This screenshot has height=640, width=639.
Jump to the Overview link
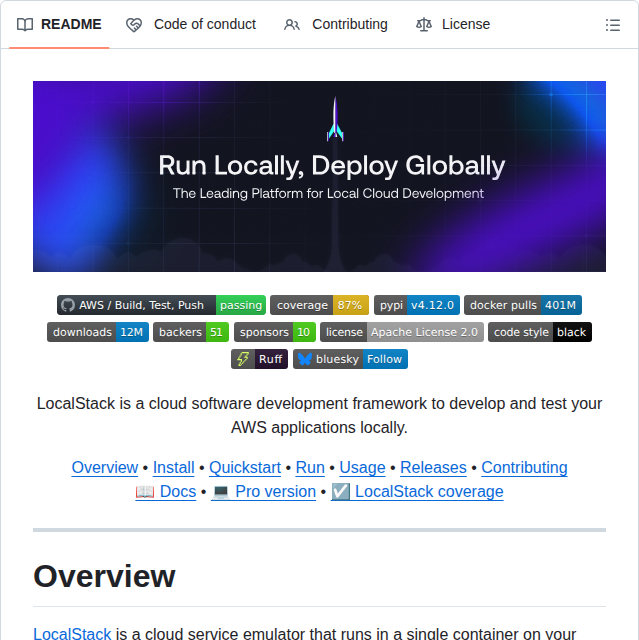click(x=105, y=467)
